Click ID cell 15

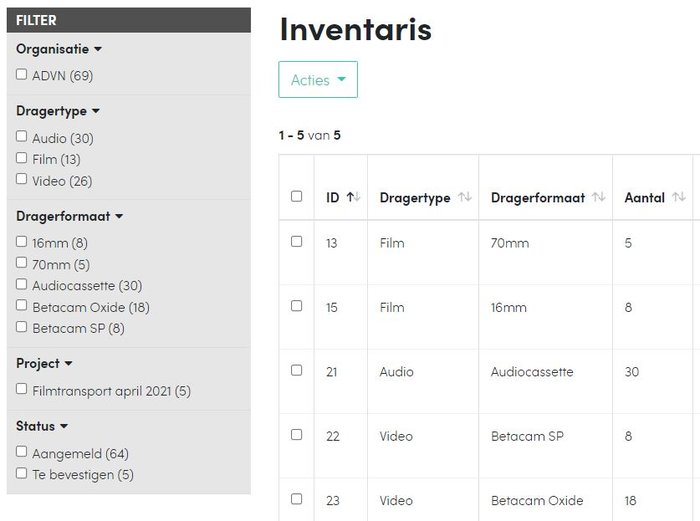[x=332, y=308]
